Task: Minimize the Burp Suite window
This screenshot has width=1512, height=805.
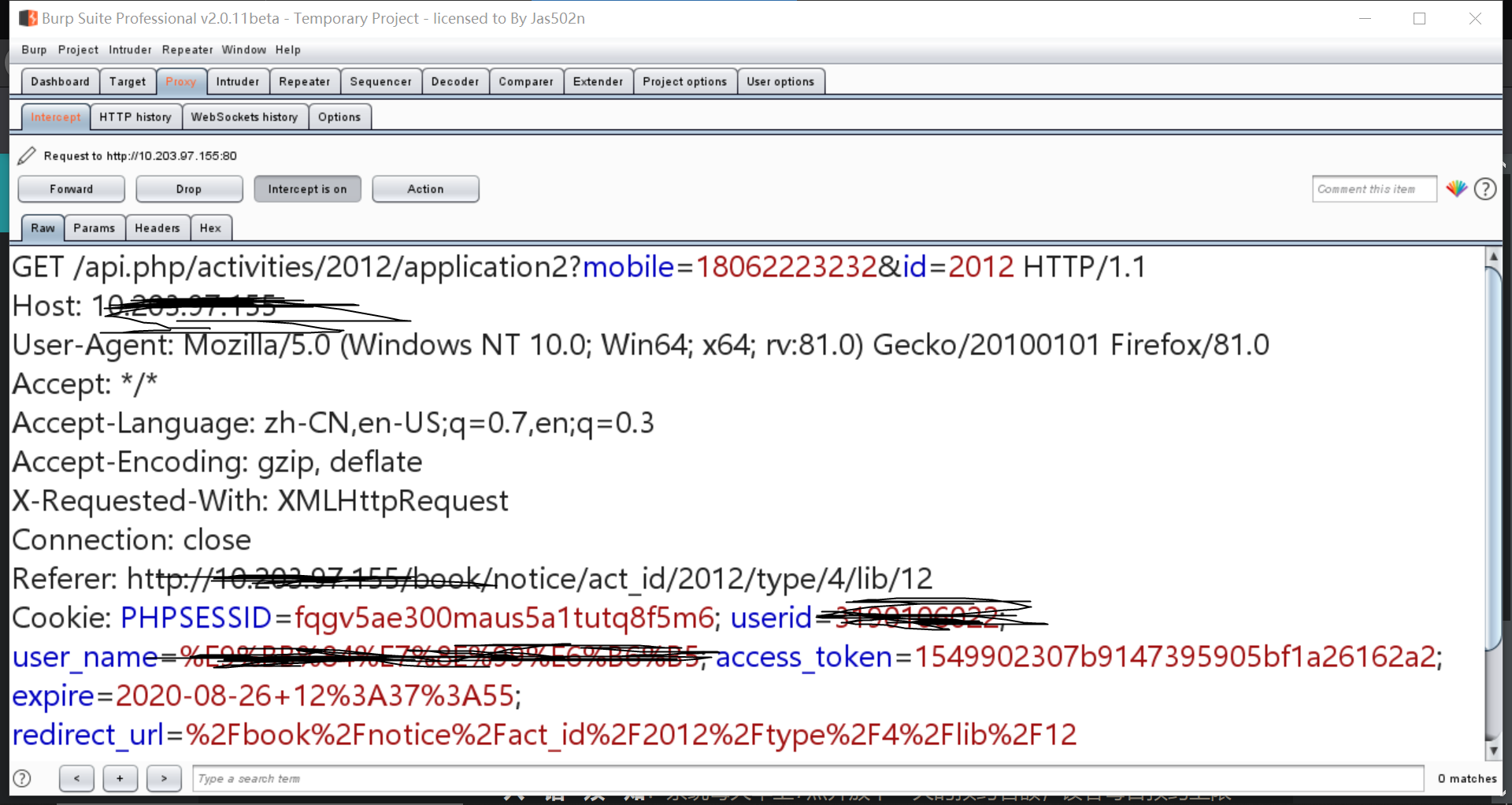Action: coord(1366,18)
